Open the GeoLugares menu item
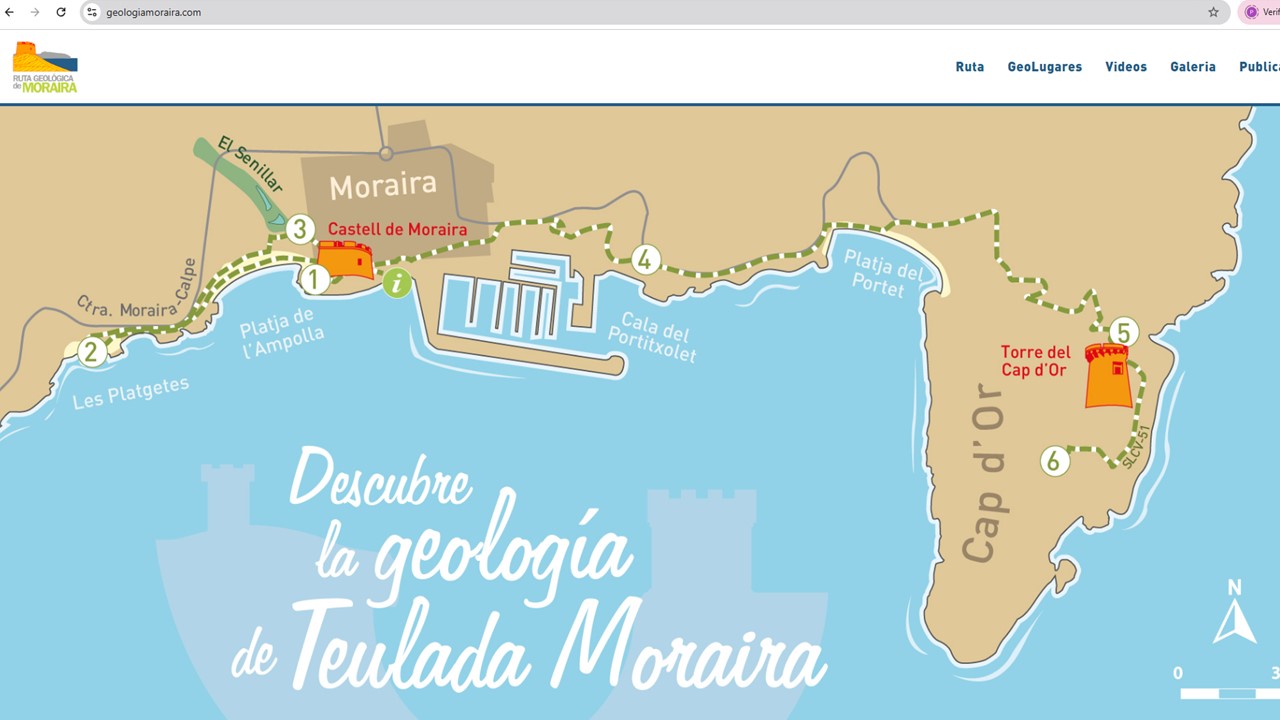This screenshot has height=720, width=1280. click(1045, 66)
